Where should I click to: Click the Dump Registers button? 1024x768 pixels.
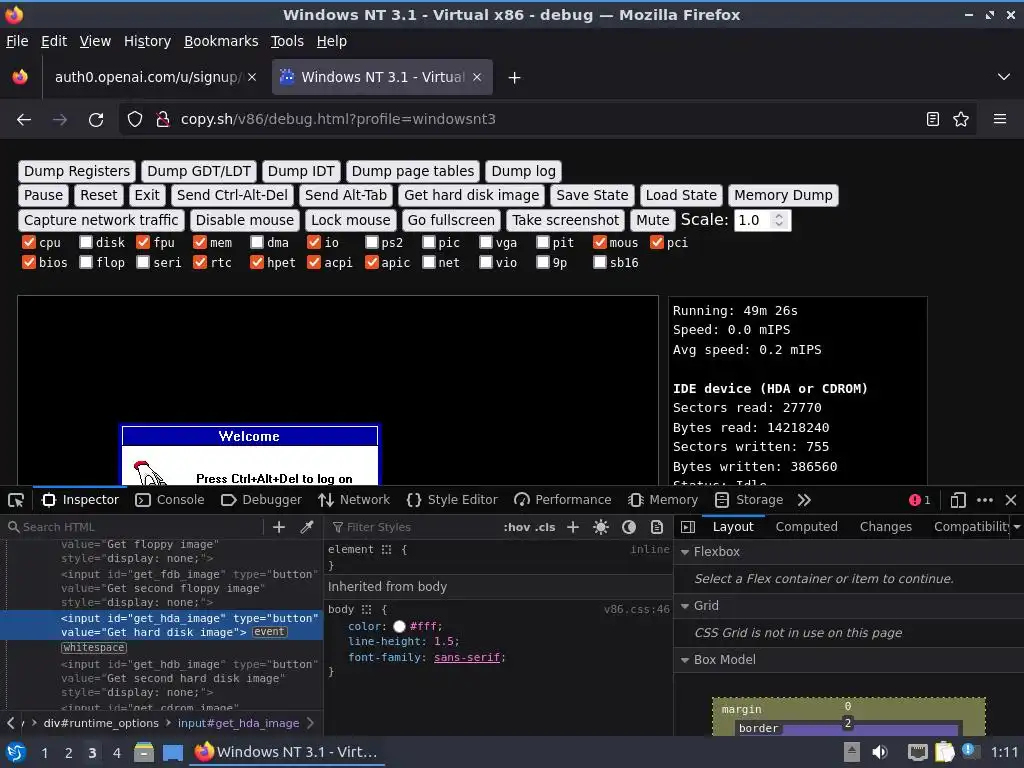(77, 171)
